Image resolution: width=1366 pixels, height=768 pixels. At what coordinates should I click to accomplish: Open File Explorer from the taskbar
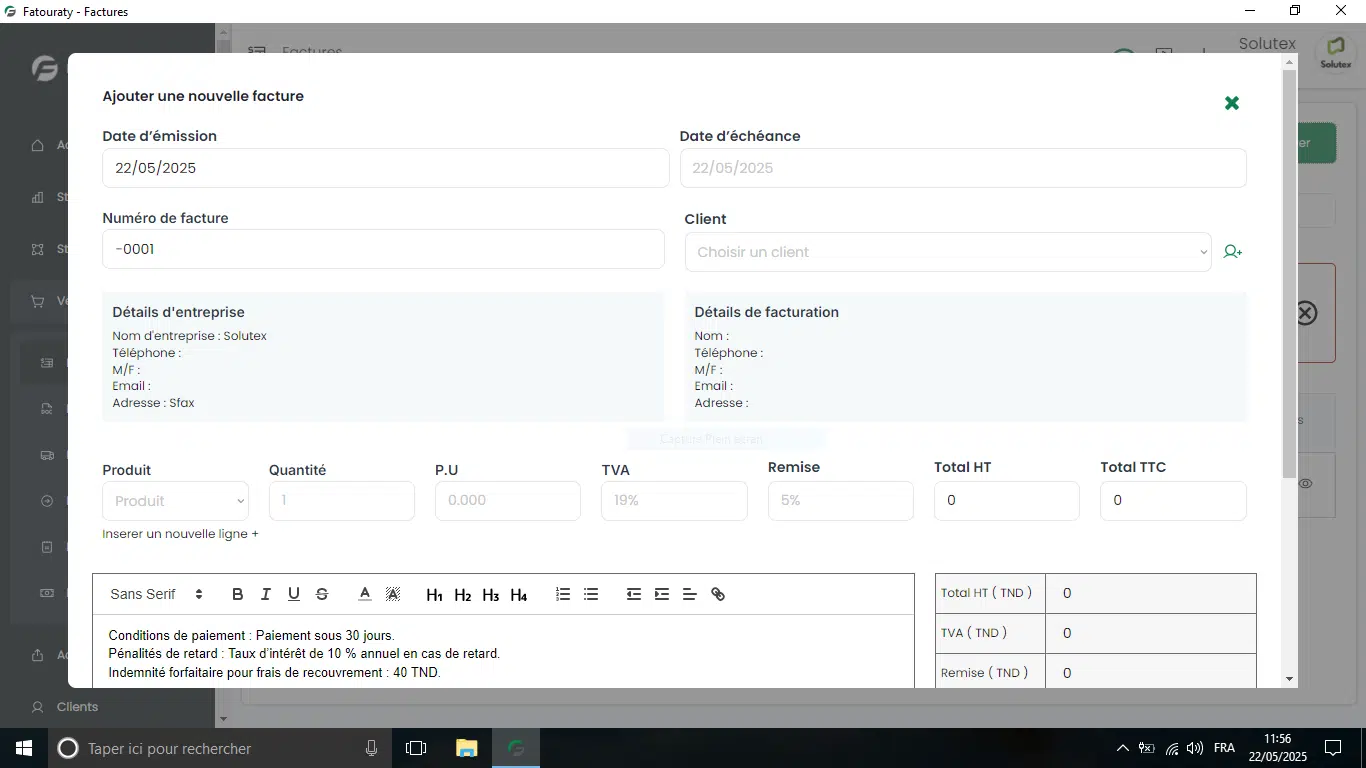point(466,748)
